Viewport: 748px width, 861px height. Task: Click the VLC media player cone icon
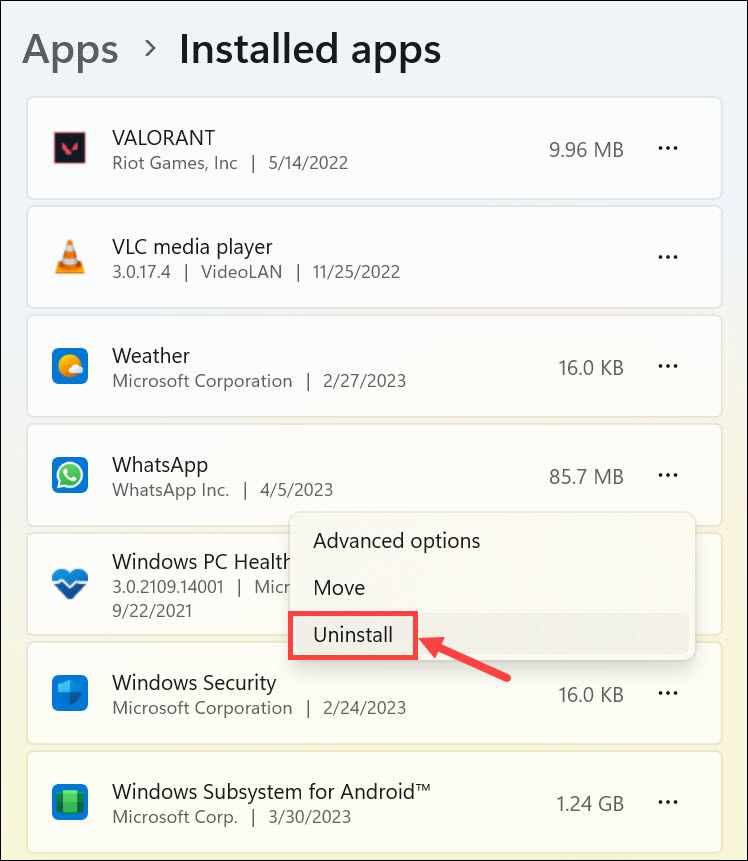pos(70,257)
